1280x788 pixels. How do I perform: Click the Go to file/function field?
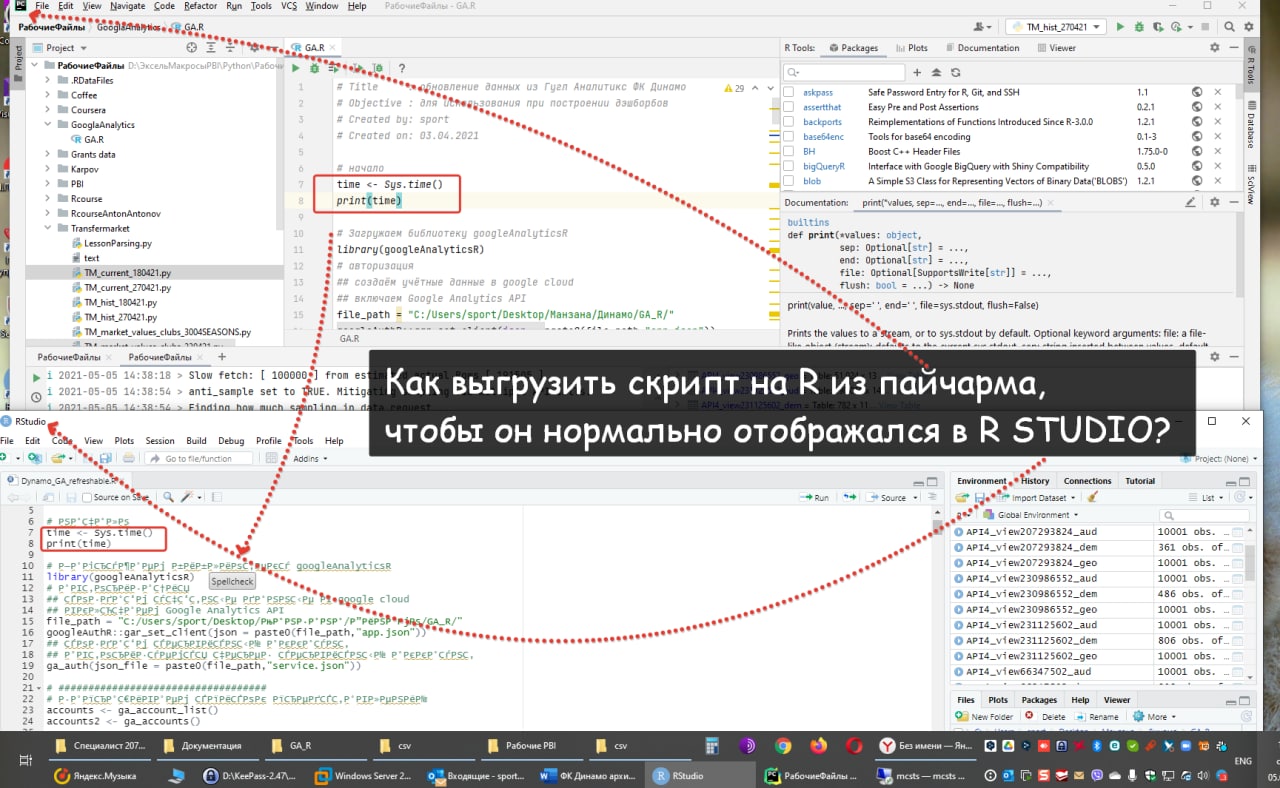click(197, 458)
